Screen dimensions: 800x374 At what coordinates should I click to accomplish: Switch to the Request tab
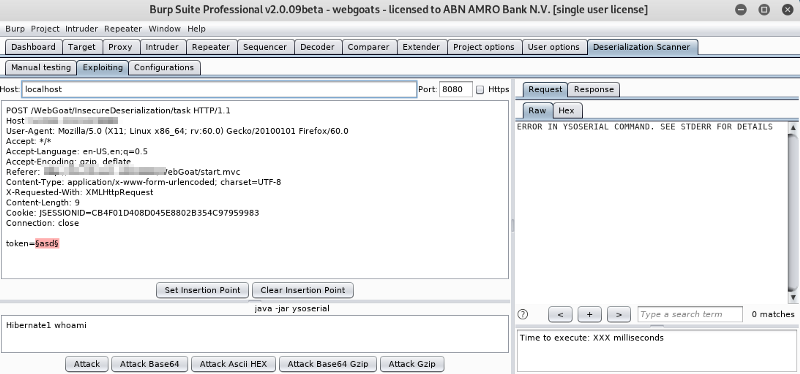(545, 89)
